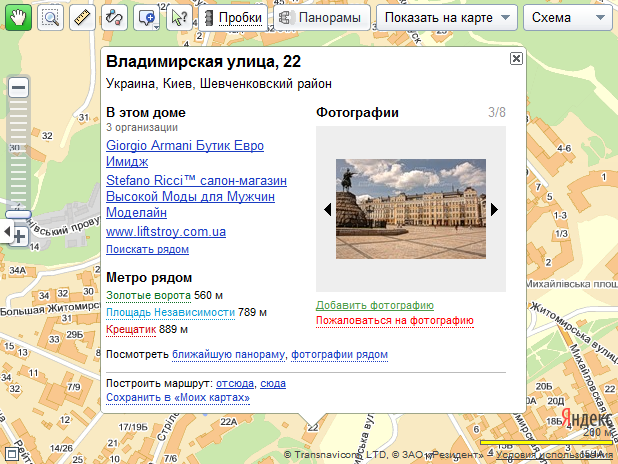This screenshot has width=618, height=464.
Task: Click the zoom slider handle
Action: [18, 214]
